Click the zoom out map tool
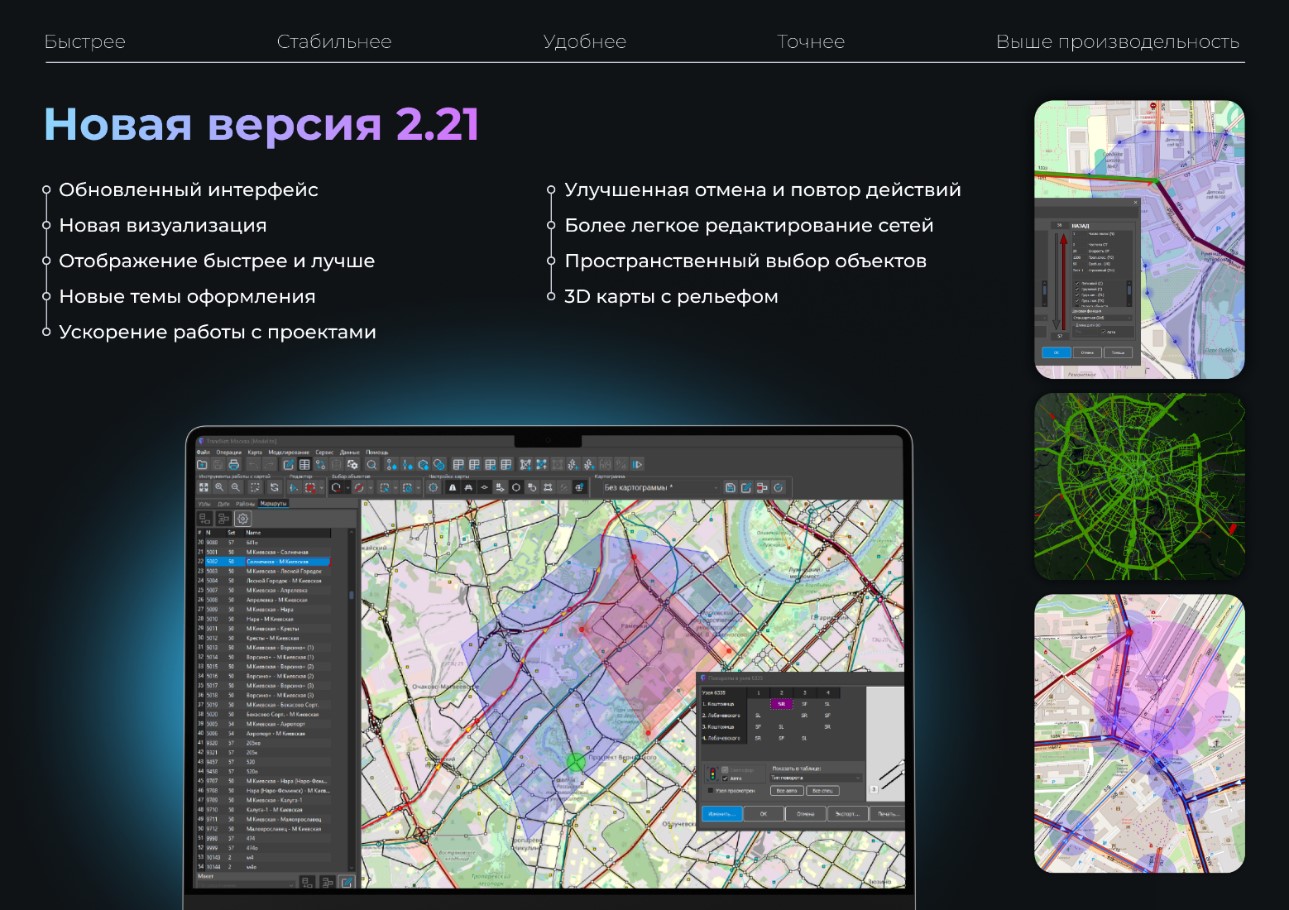1289x910 pixels. [x=235, y=488]
